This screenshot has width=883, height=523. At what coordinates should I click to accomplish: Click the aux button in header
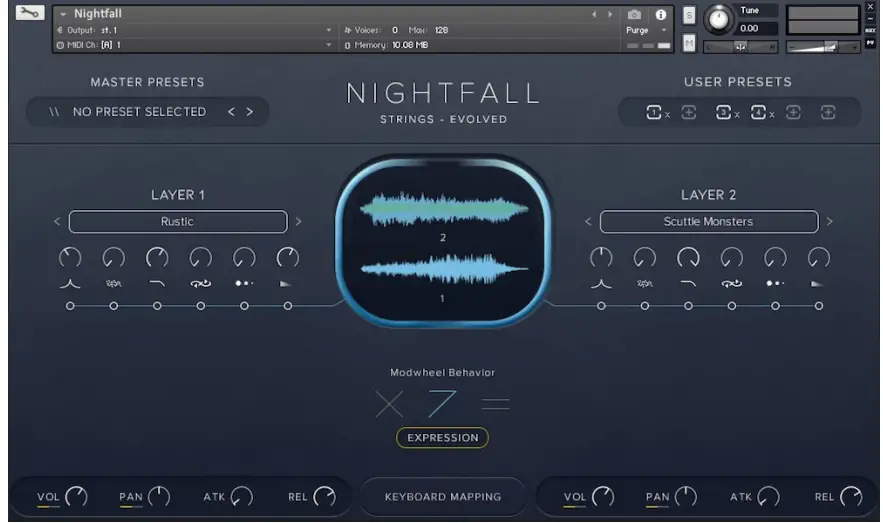pyautogui.click(x=871, y=30)
